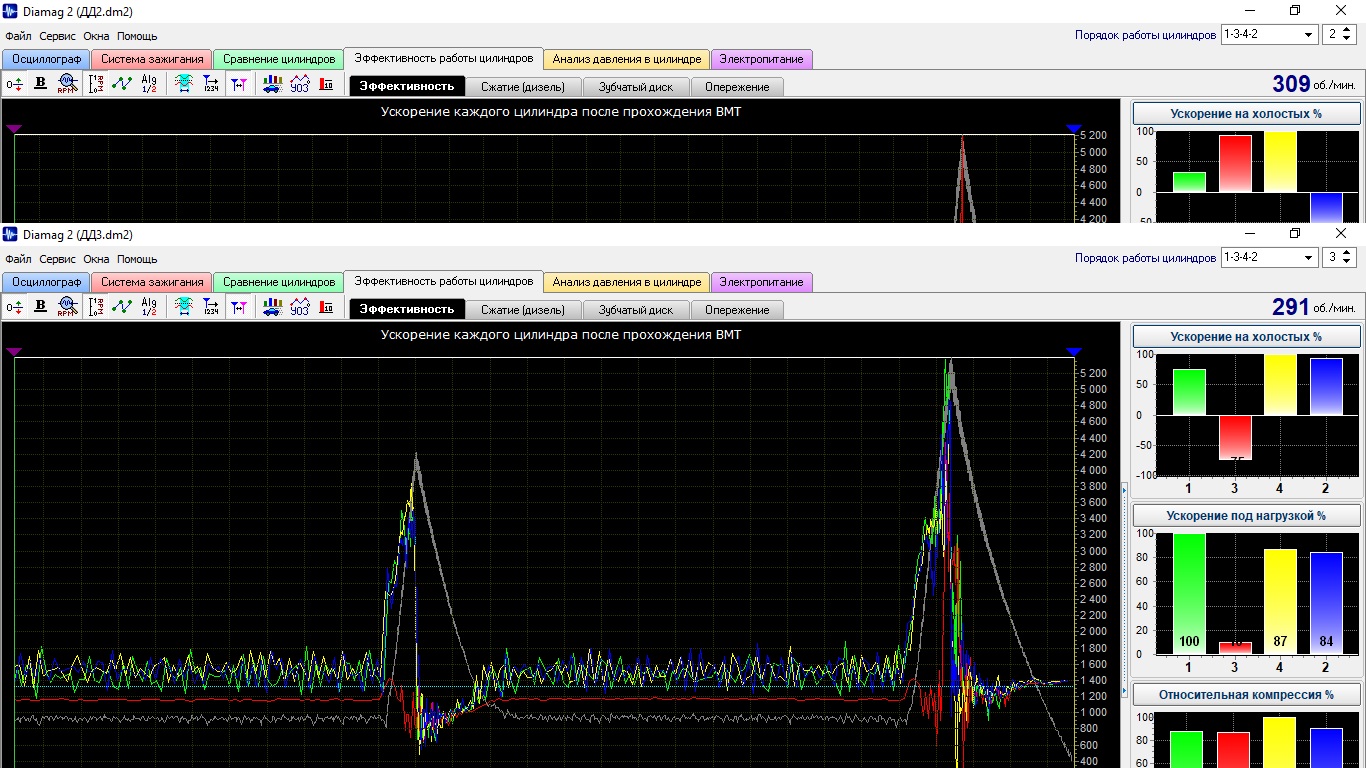The image size is (1366, 768).
Task: Open the Окна menu in ДД3 window
Action: point(96,259)
